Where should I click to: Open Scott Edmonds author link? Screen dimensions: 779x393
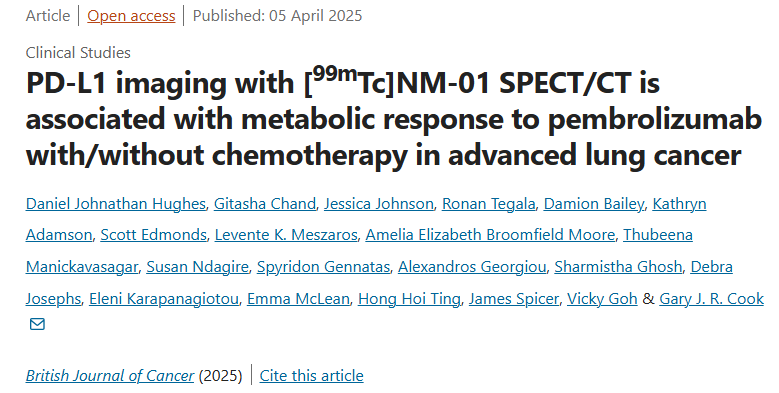(154, 235)
